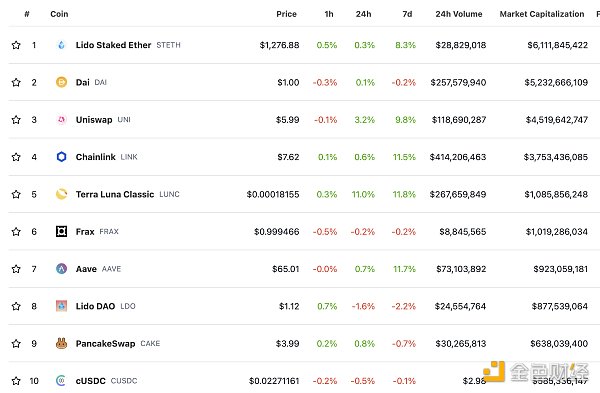Open the PancakeSwap coin link

click(105, 344)
